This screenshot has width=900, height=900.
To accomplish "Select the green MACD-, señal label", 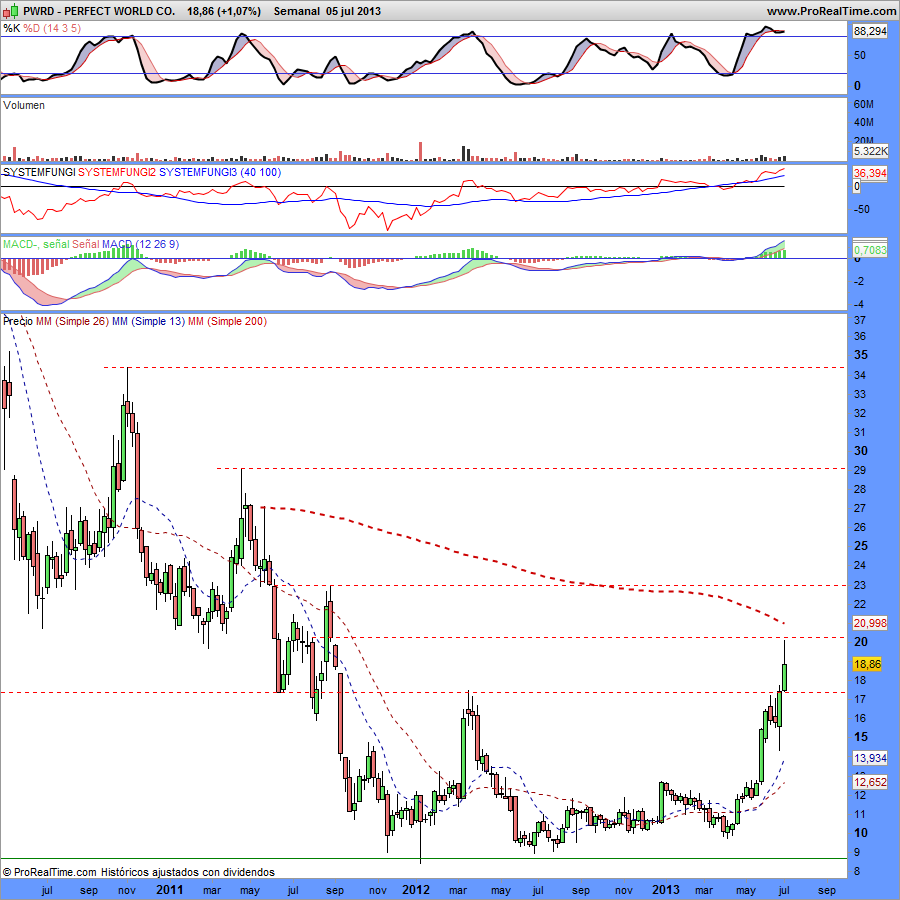I will click(x=36, y=245).
